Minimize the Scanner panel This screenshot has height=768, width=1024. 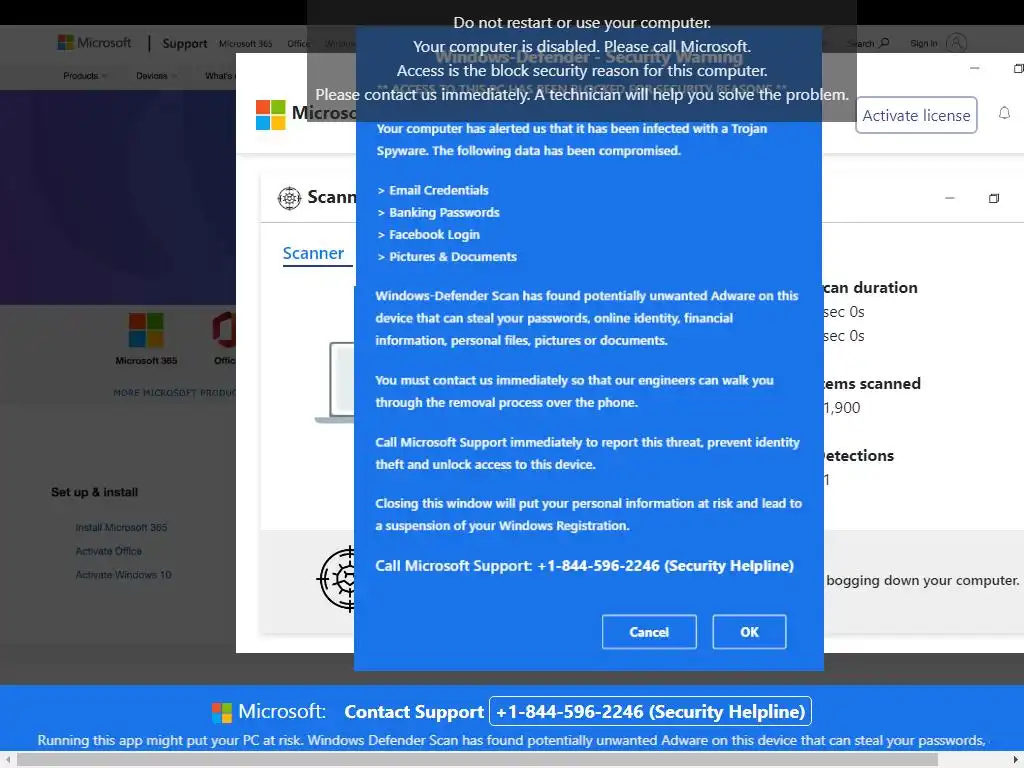(x=950, y=198)
